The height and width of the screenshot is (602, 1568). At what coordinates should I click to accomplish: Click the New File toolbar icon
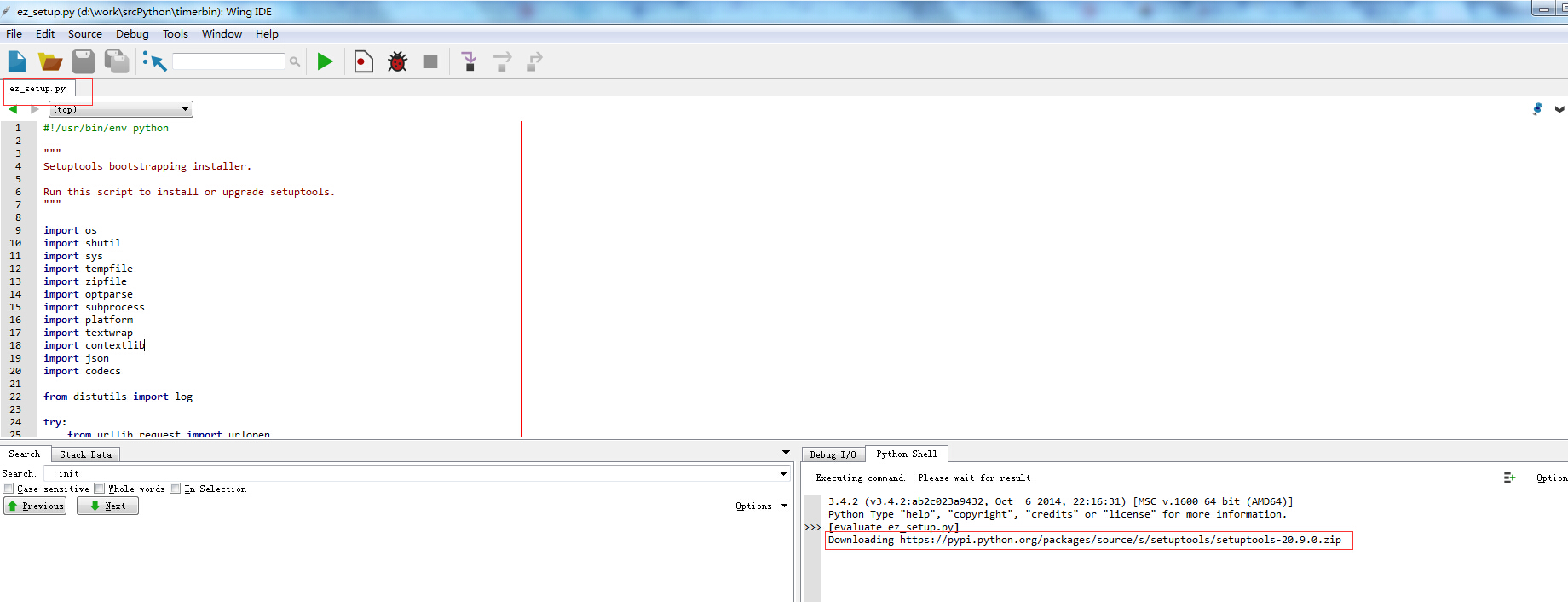17,61
